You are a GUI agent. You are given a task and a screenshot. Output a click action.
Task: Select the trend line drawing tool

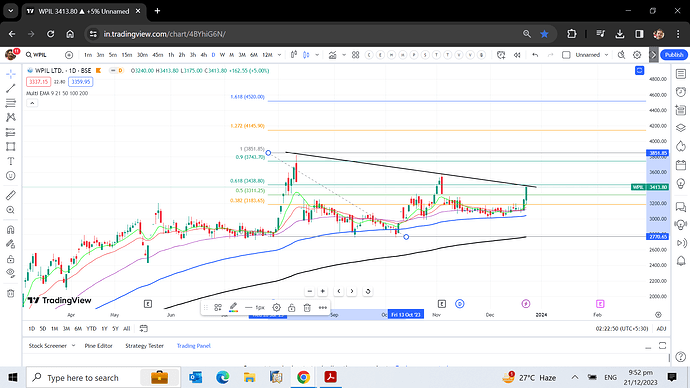coord(11,88)
